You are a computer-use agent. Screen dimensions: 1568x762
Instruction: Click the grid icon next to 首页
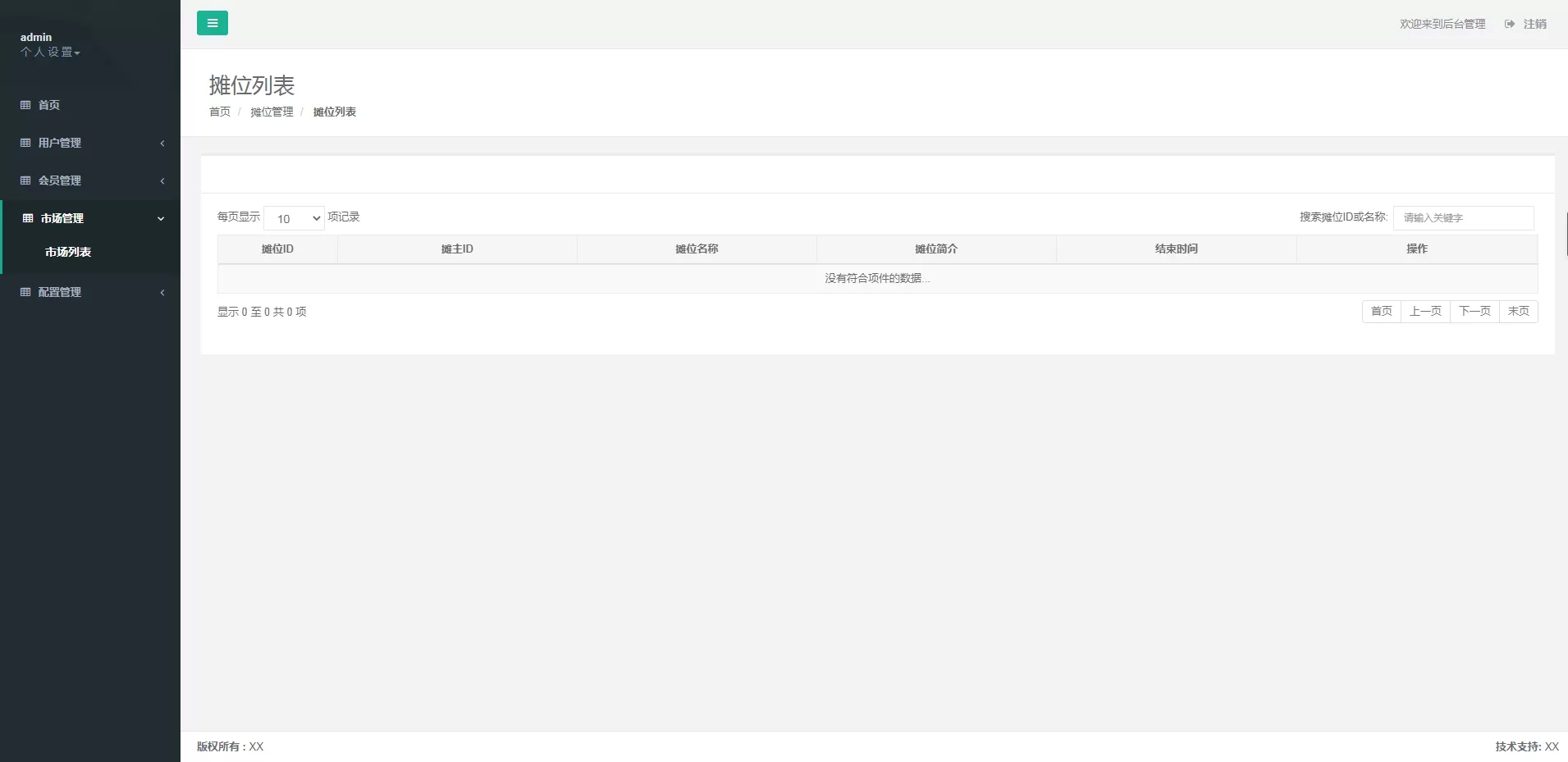[x=25, y=105]
